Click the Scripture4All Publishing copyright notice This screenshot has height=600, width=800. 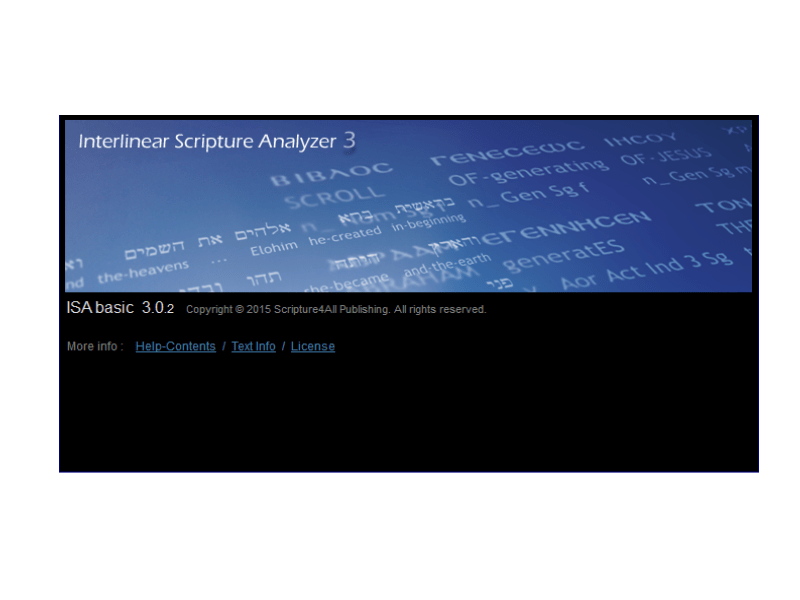(x=337, y=309)
